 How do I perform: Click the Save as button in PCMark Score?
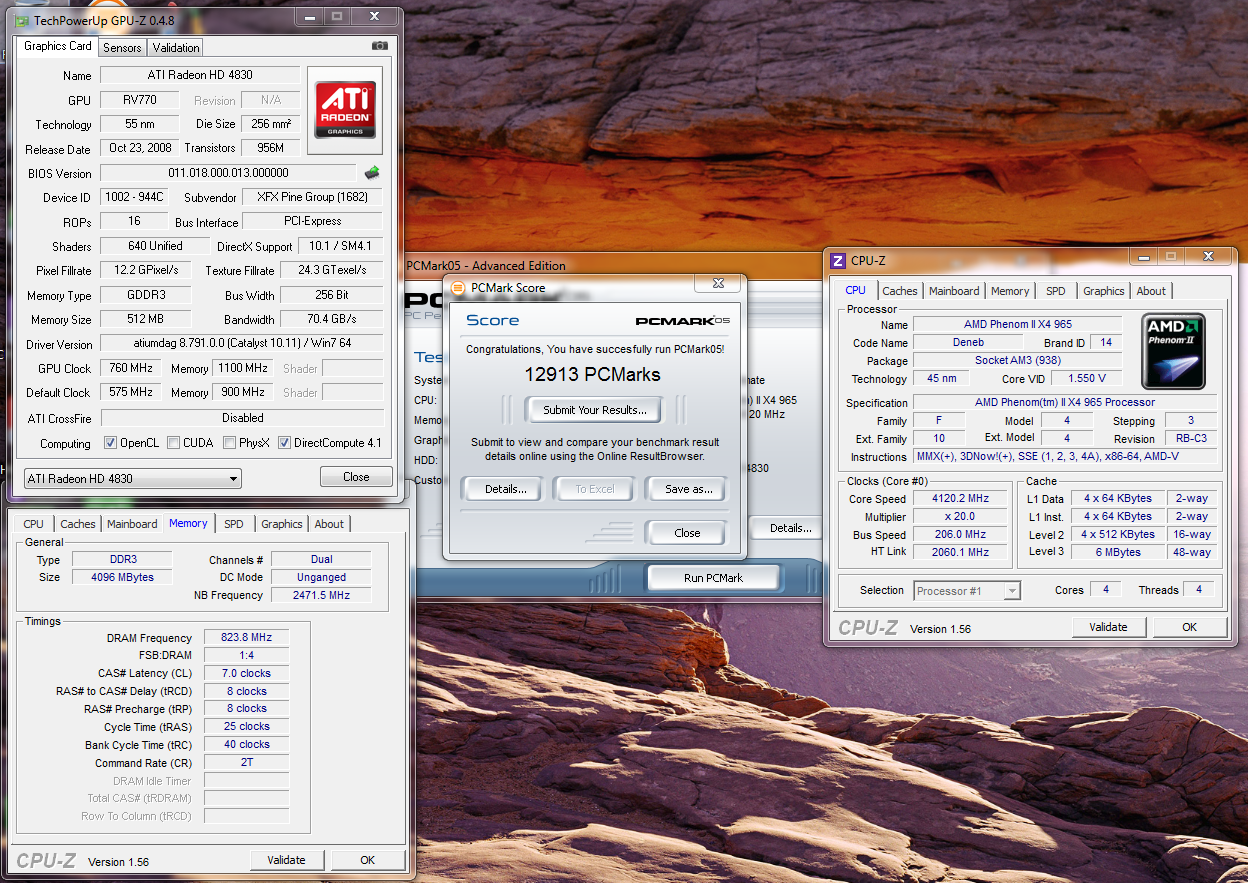[x=689, y=490]
